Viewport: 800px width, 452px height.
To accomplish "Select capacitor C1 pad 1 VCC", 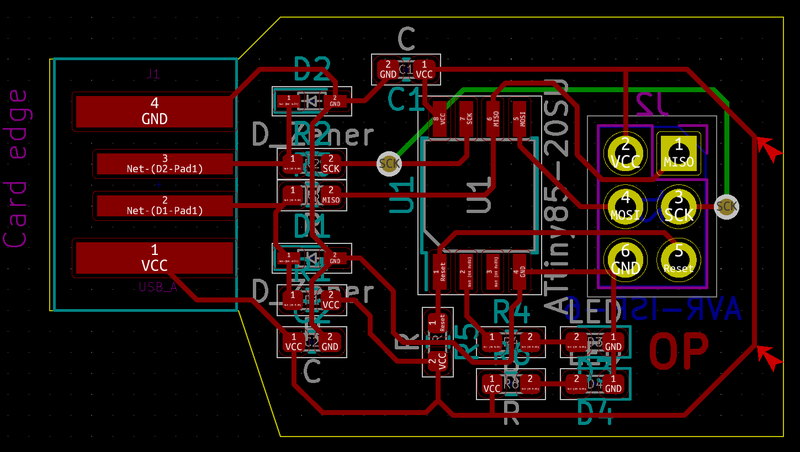I will [424, 69].
